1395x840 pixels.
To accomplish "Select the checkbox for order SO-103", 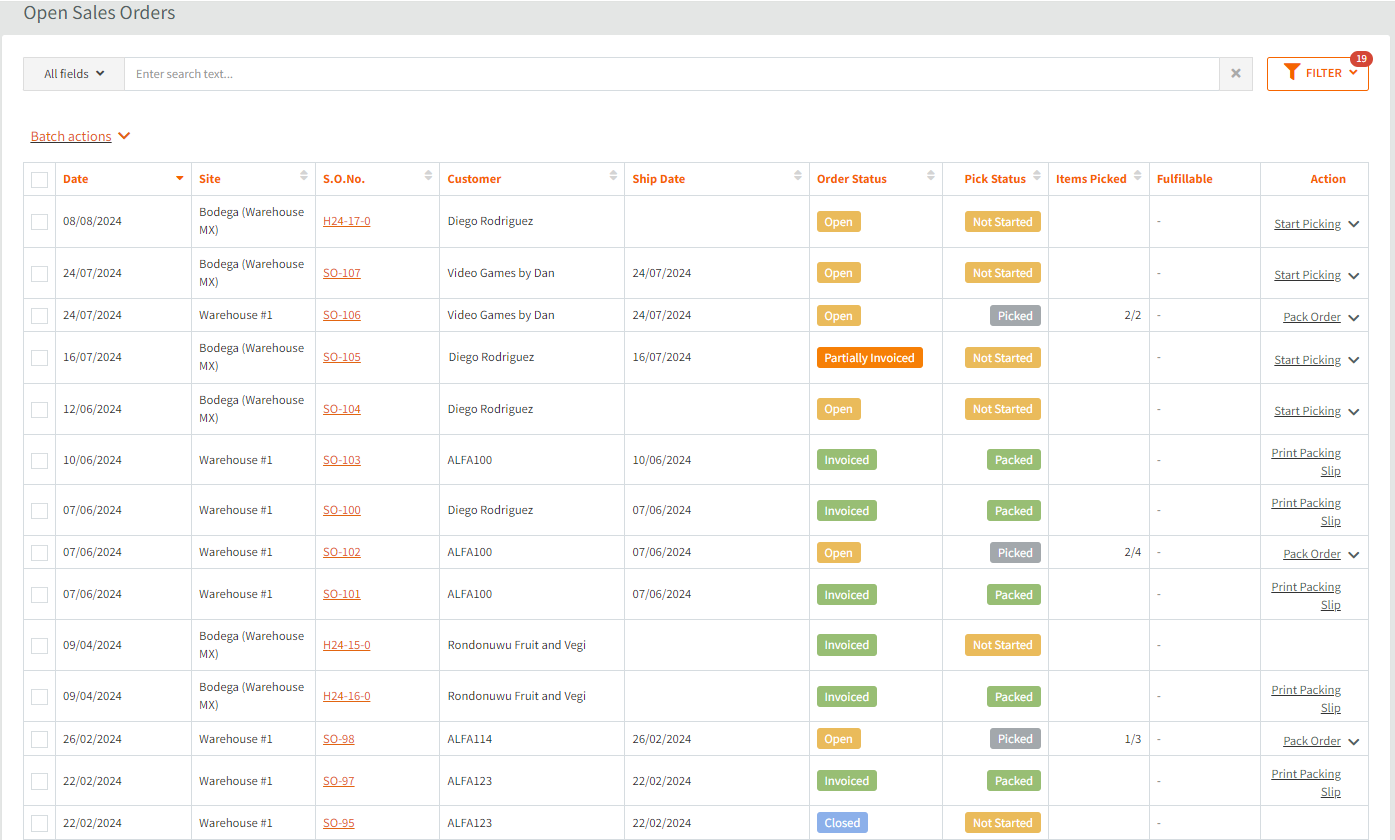I will pyautogui.click(x=39, y=461).
